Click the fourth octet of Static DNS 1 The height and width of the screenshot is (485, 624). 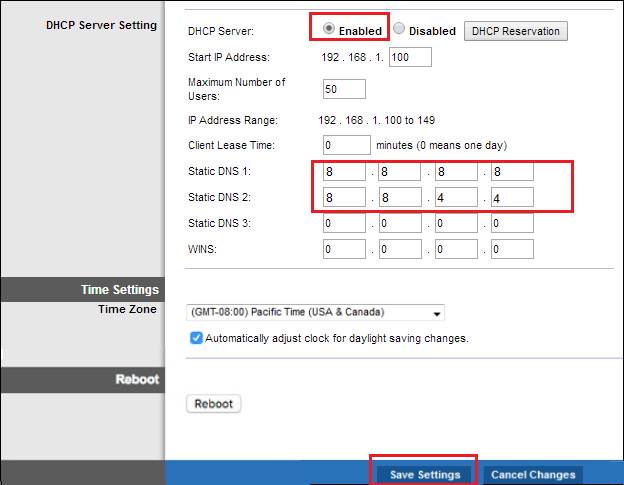[x=512, y=172]
